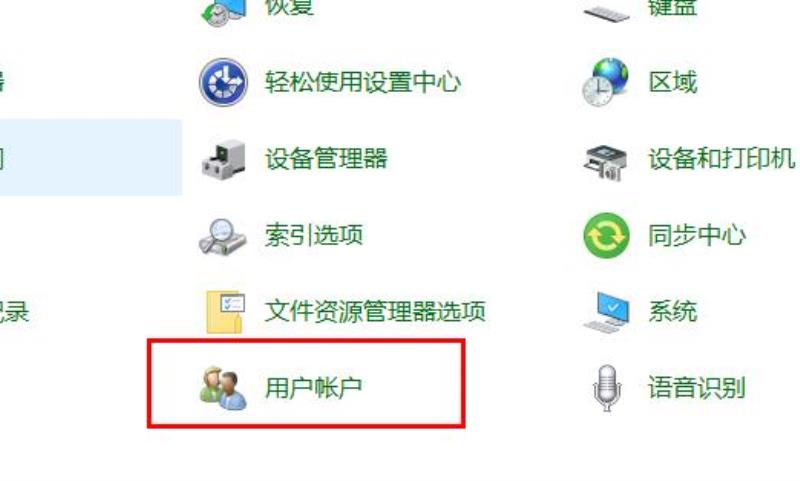
Task: Open the File Explorer Options folder icon
Action: coord(225,312)
